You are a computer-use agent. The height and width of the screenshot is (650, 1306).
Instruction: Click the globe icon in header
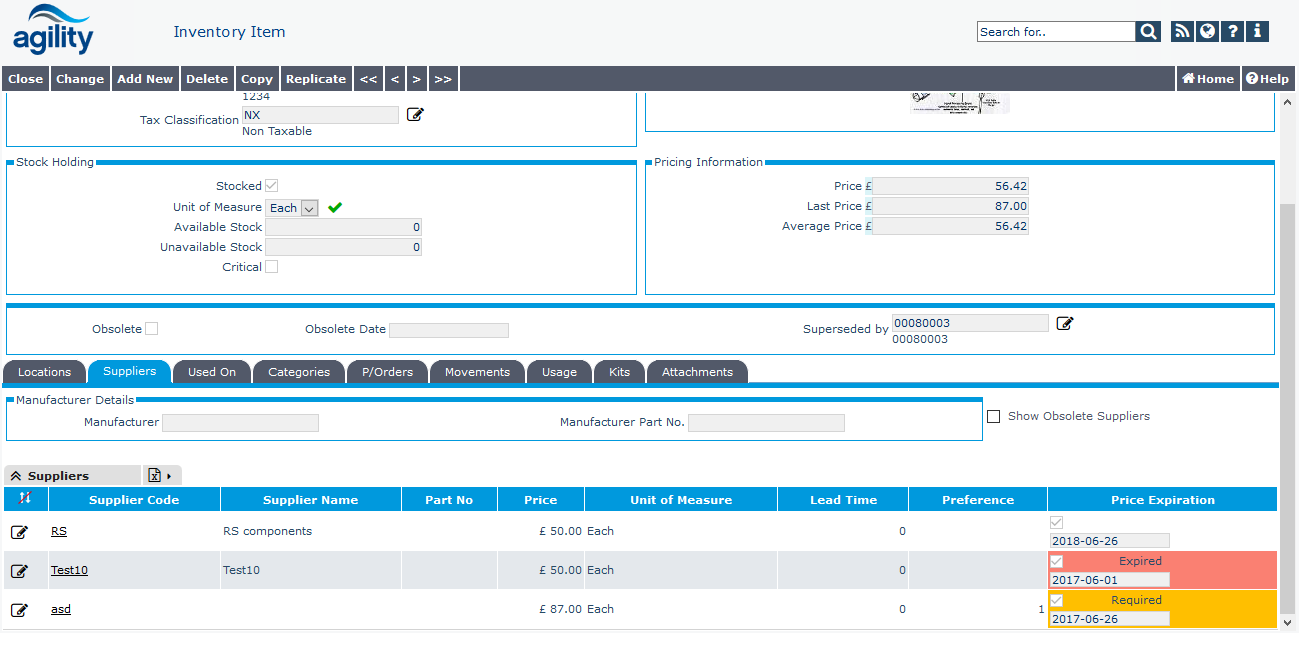point(1208,32)
